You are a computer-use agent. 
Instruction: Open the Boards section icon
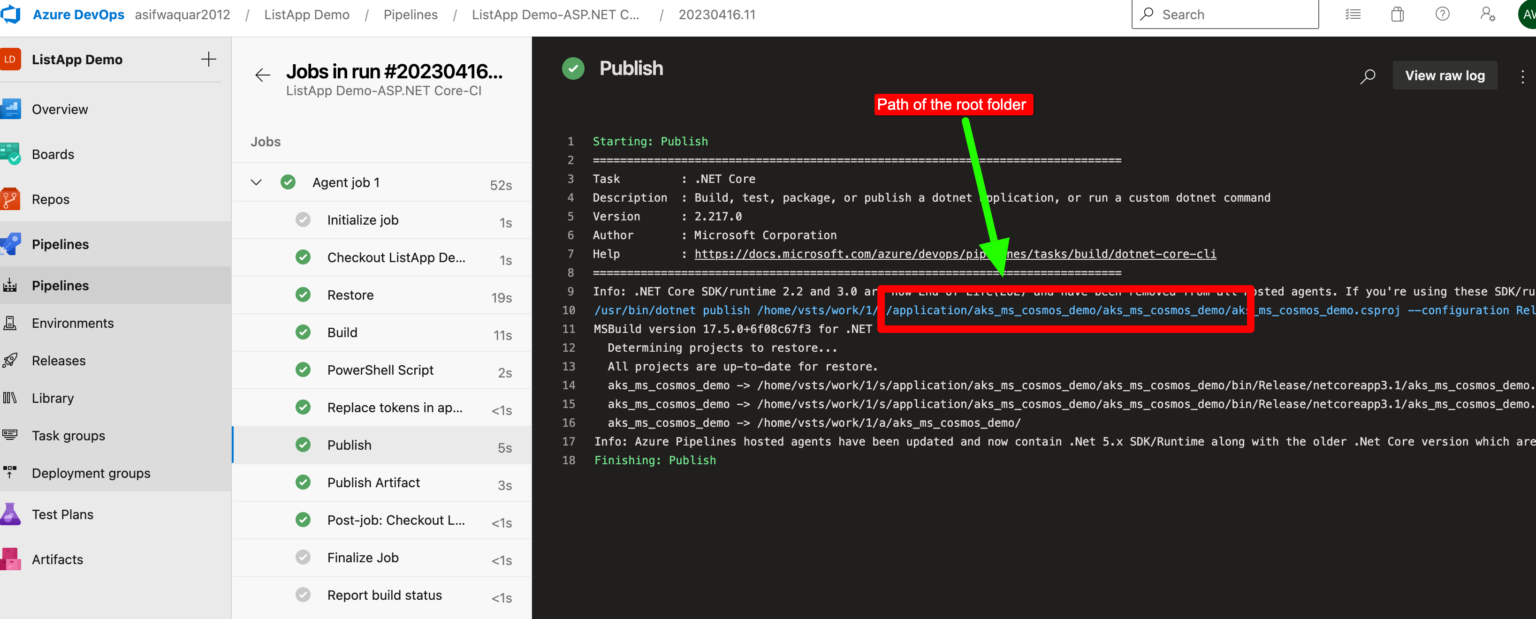tap(15, 154)
